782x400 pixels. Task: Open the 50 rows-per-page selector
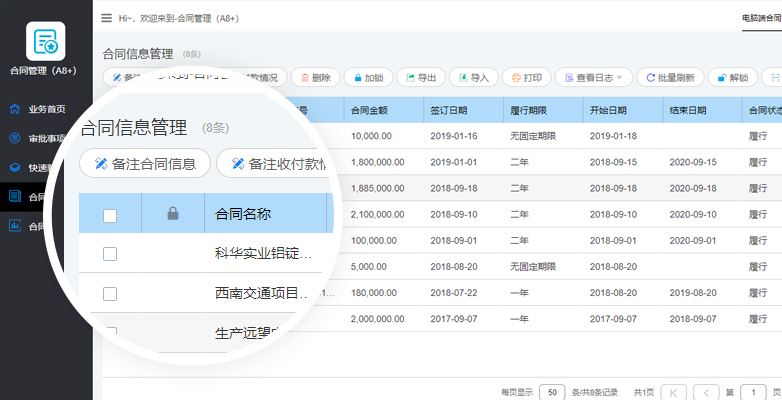(551, 392)
